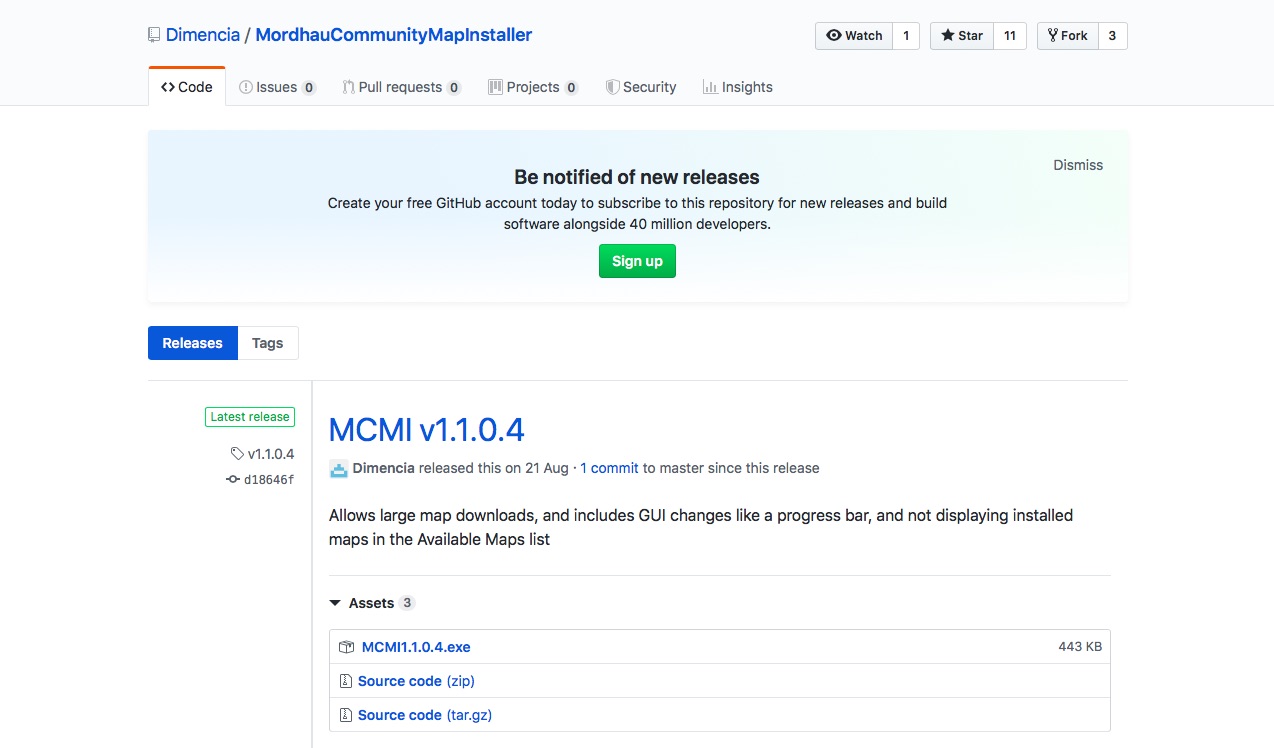This screenshot has width=1274, height=748.
Task: Download MCMI1.1.0.4.exe asset
Action: (x=416, y=647)
